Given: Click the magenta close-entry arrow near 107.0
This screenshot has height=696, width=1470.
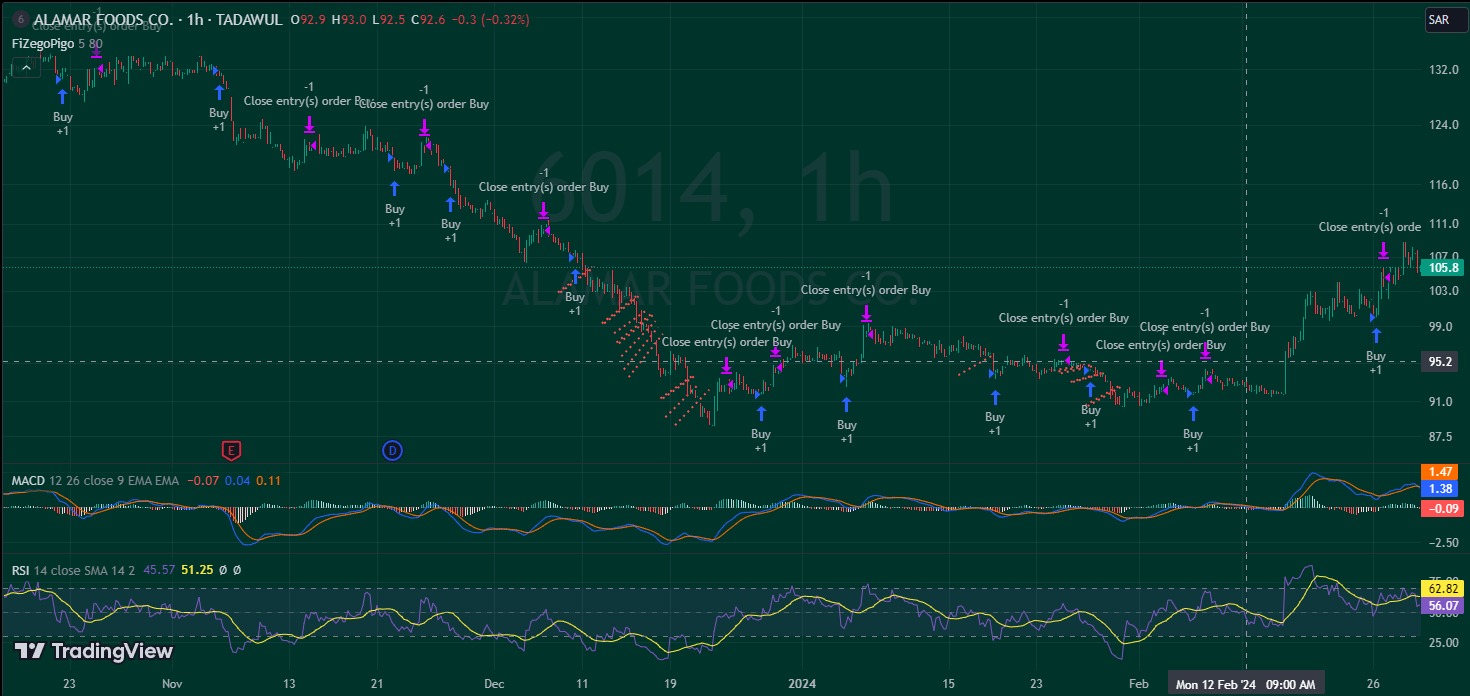Looking at the screenshot, I should pyautogui.click(x=1384, y=250).
